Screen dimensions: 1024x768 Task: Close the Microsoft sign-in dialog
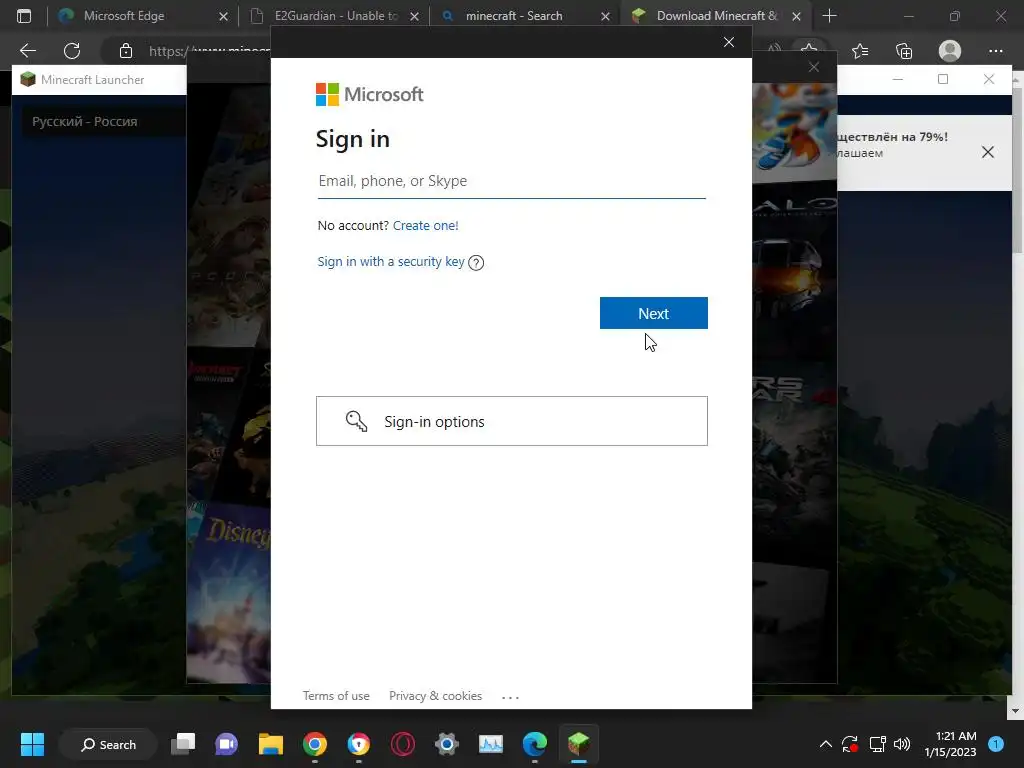729,42
